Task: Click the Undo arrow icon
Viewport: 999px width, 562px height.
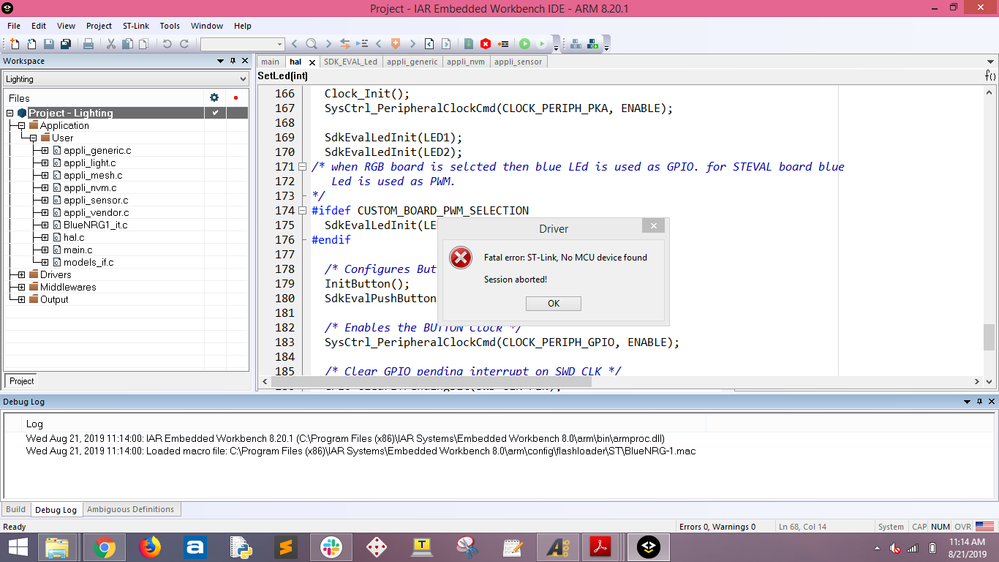Action: pos(167,44)
